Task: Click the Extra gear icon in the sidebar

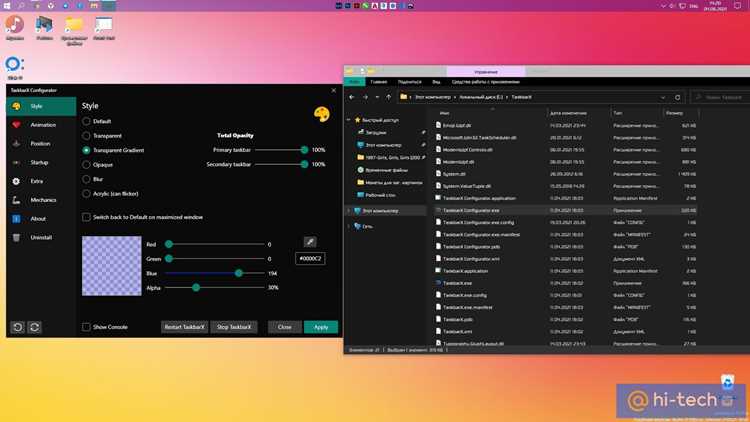Action: click(16, 181)
